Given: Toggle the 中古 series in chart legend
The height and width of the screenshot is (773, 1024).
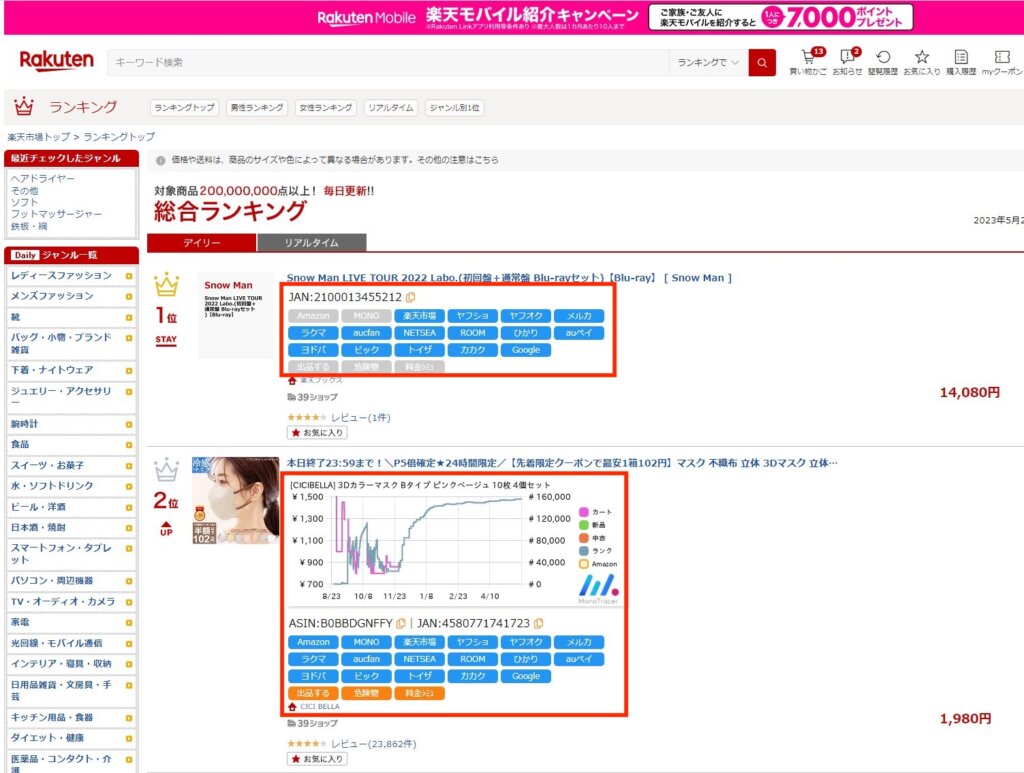Looking at the screenshot, I should point(592,538).
